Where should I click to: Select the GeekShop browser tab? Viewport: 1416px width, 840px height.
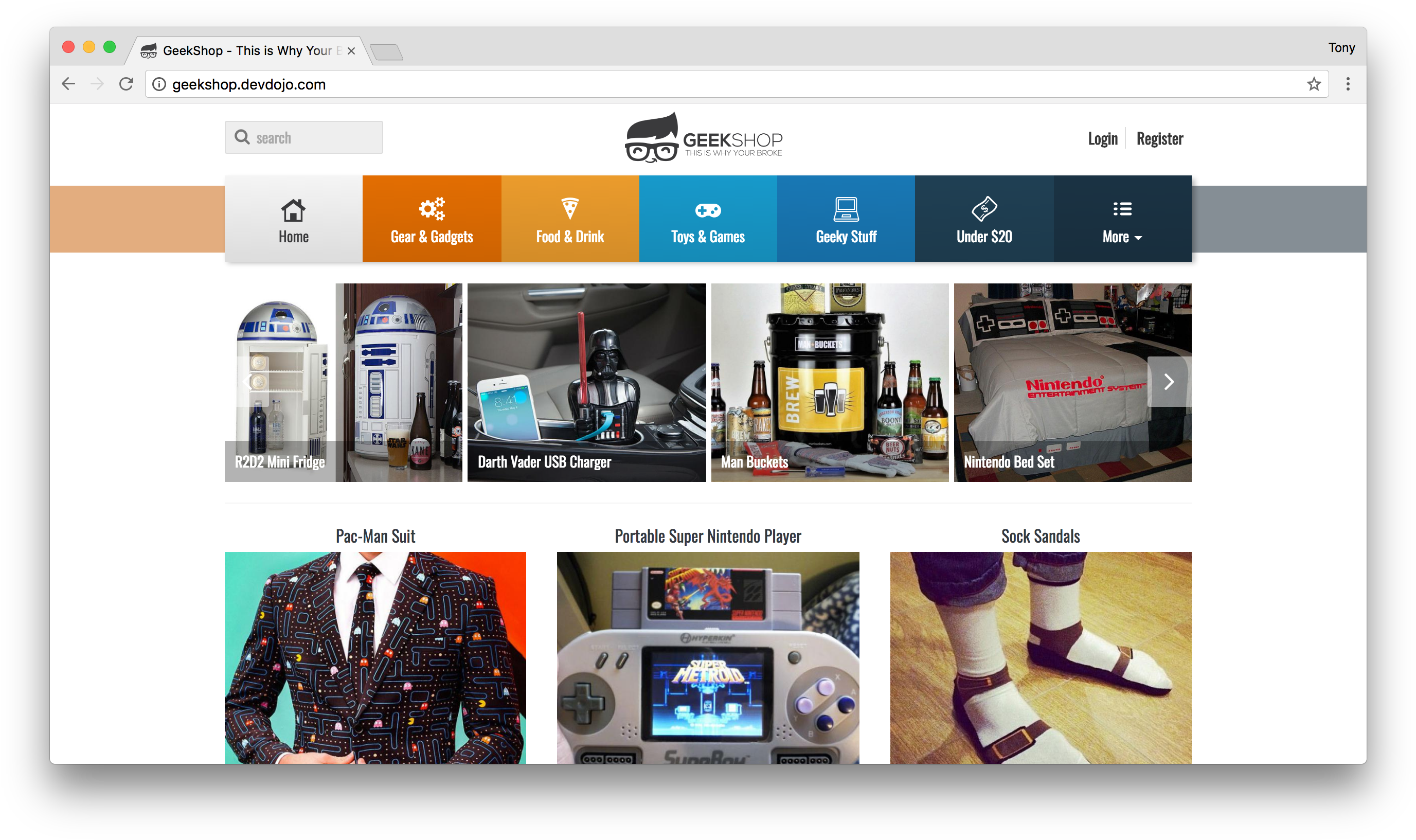click(x=249, y=50)
